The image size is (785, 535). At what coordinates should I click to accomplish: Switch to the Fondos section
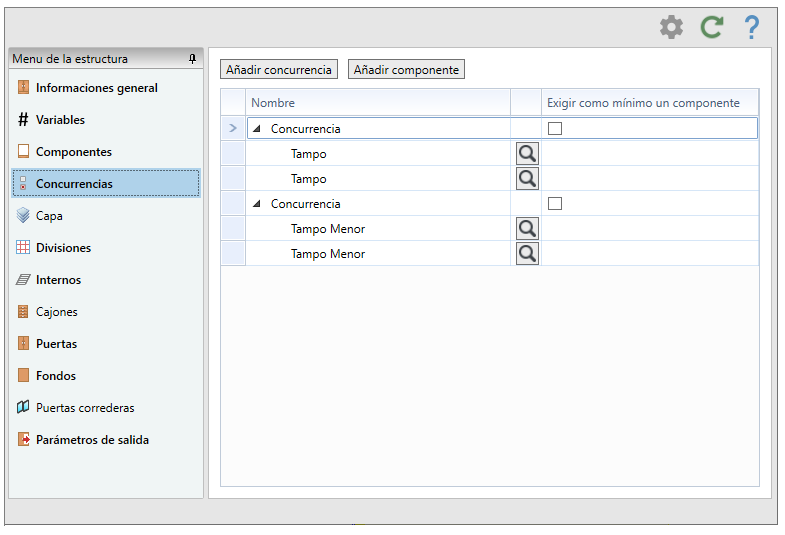(106, 376)
